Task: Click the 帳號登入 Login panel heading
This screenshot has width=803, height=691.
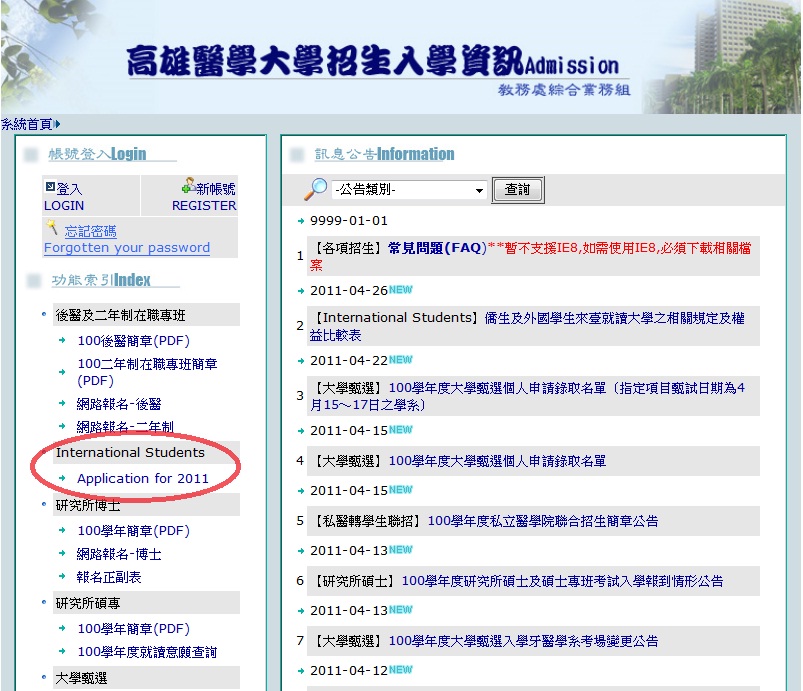Action: click(x=97, y=154)
